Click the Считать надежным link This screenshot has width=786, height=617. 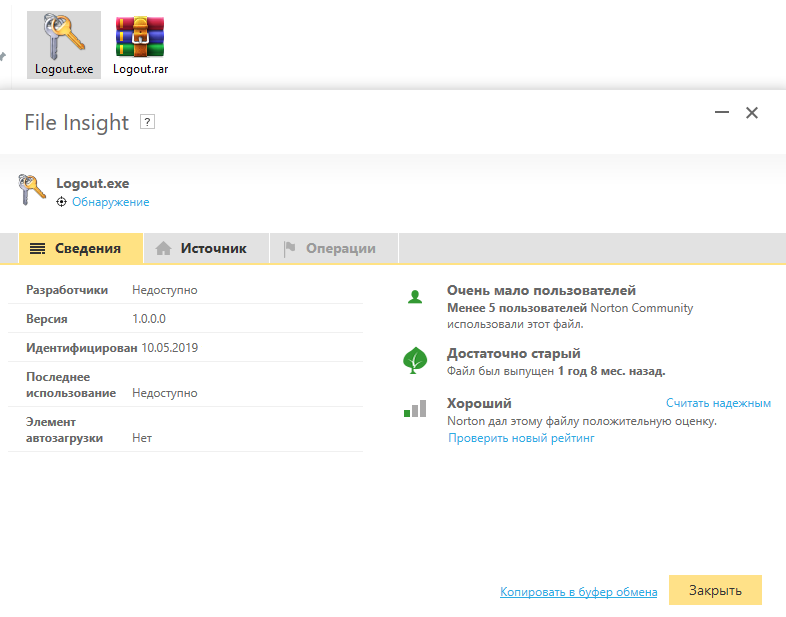click(x=718, y=403)
